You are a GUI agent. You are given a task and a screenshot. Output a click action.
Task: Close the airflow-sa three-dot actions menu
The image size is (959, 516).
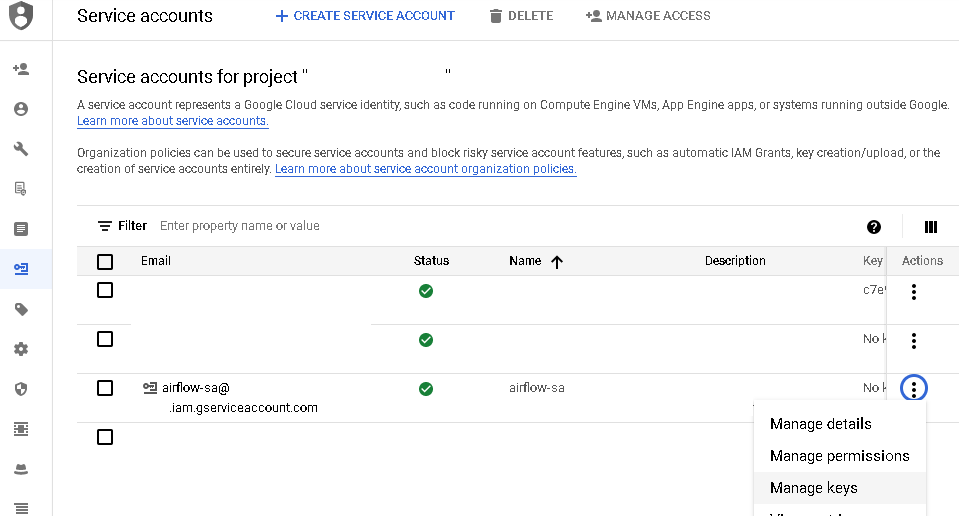pyautogui.click(x=914, y=388)
